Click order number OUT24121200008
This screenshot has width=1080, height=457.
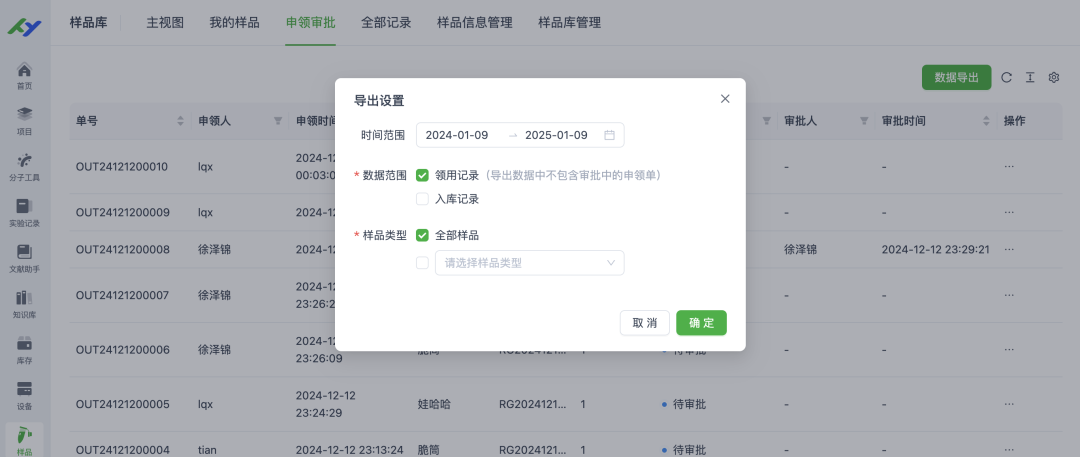click(x=123, y=249)
